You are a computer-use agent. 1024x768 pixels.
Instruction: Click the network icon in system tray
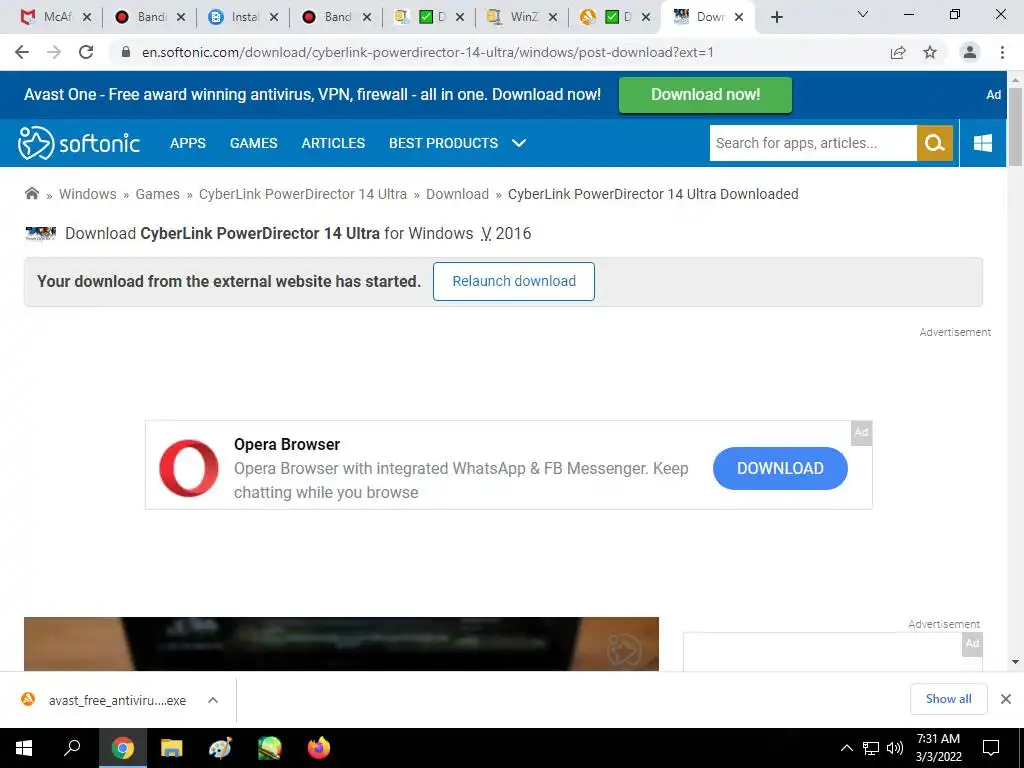(x=871, y=748)
